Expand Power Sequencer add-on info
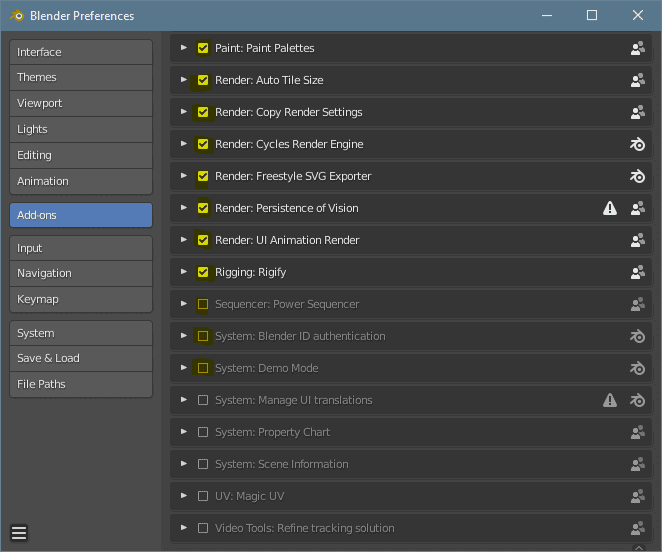 184,304
